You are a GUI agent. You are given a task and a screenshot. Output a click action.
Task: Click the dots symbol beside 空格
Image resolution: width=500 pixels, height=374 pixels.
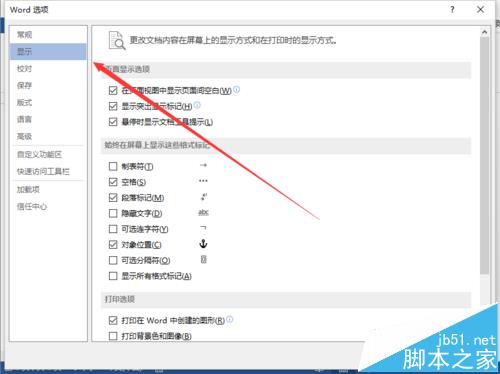[x=203, y=181]
